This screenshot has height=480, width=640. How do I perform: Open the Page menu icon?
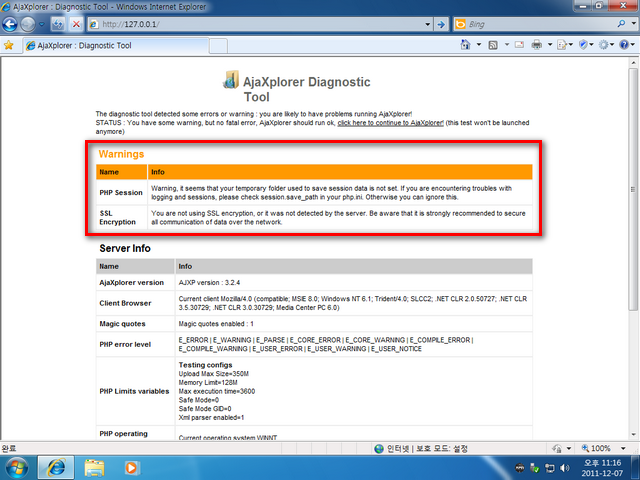pos(565,45)
